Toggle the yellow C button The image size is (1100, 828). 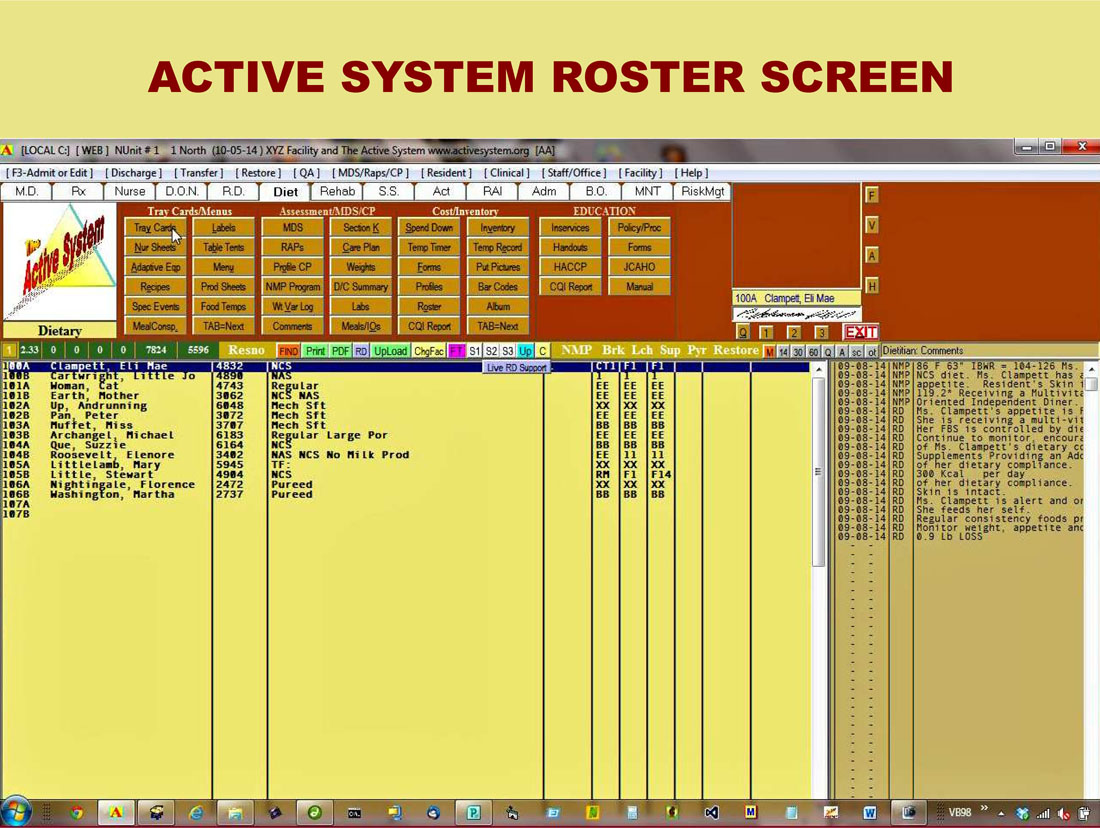point(542,351)
